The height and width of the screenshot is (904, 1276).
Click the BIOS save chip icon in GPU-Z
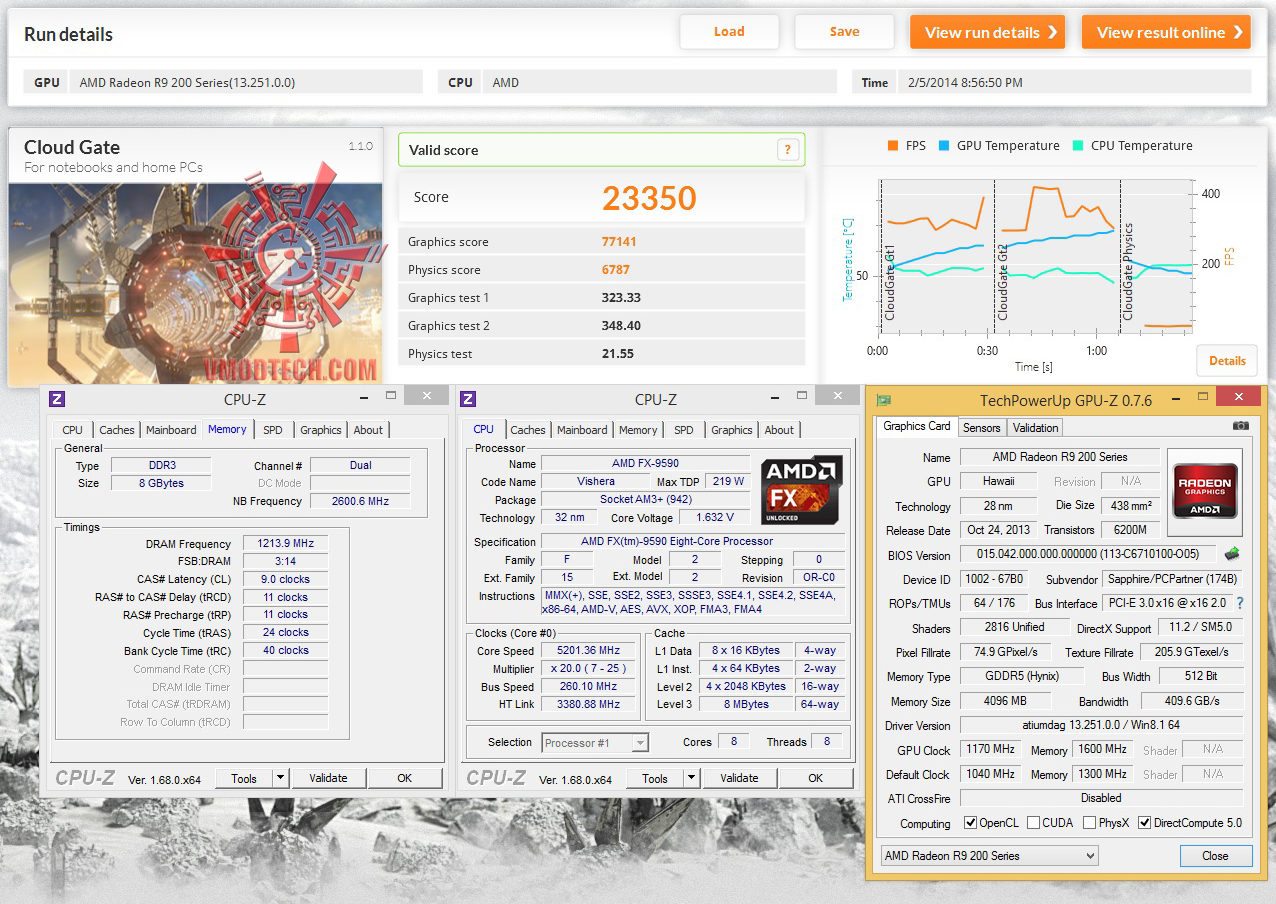click(1232, 554)
